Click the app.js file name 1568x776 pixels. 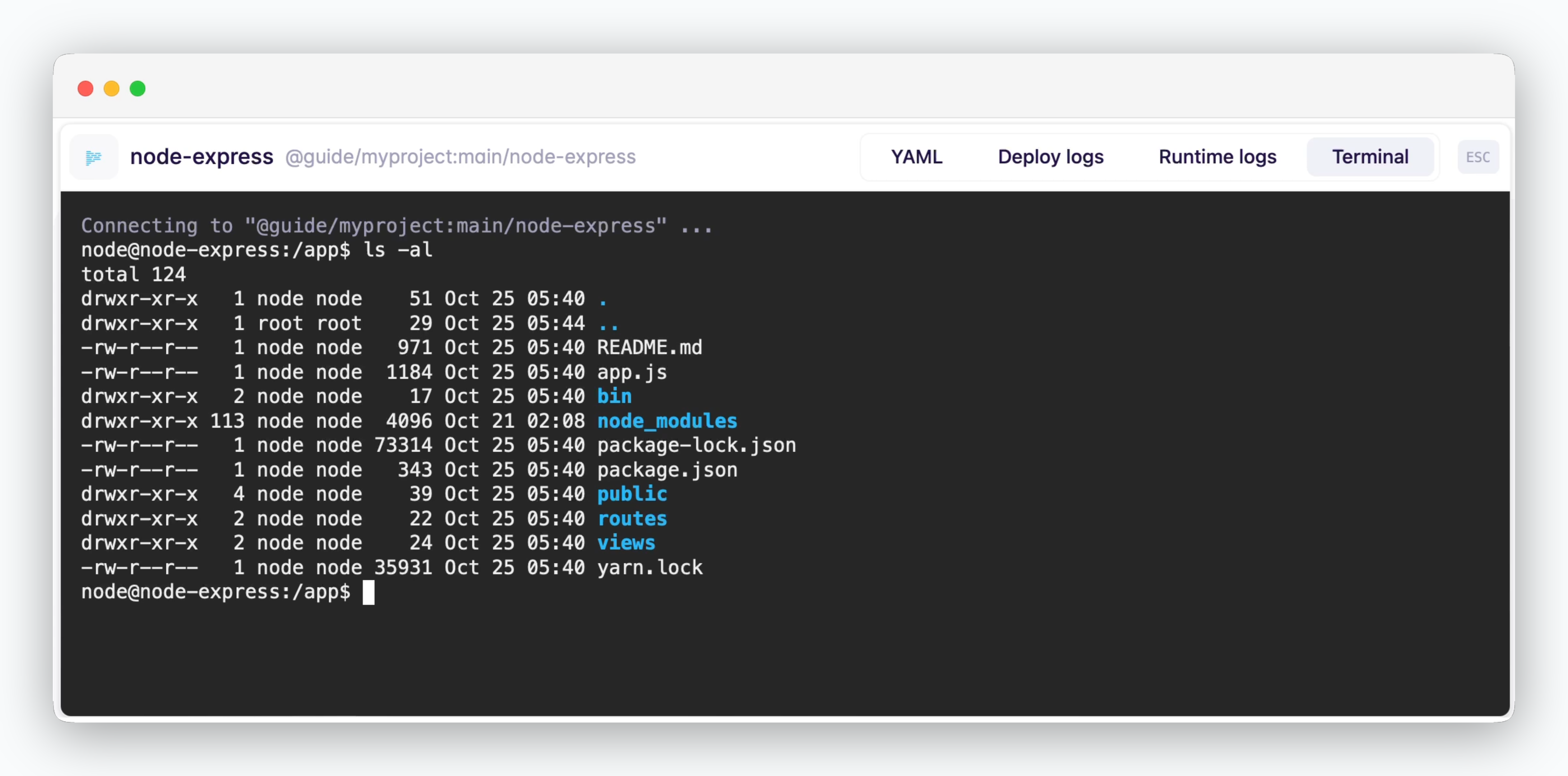(x=632, y=373)
